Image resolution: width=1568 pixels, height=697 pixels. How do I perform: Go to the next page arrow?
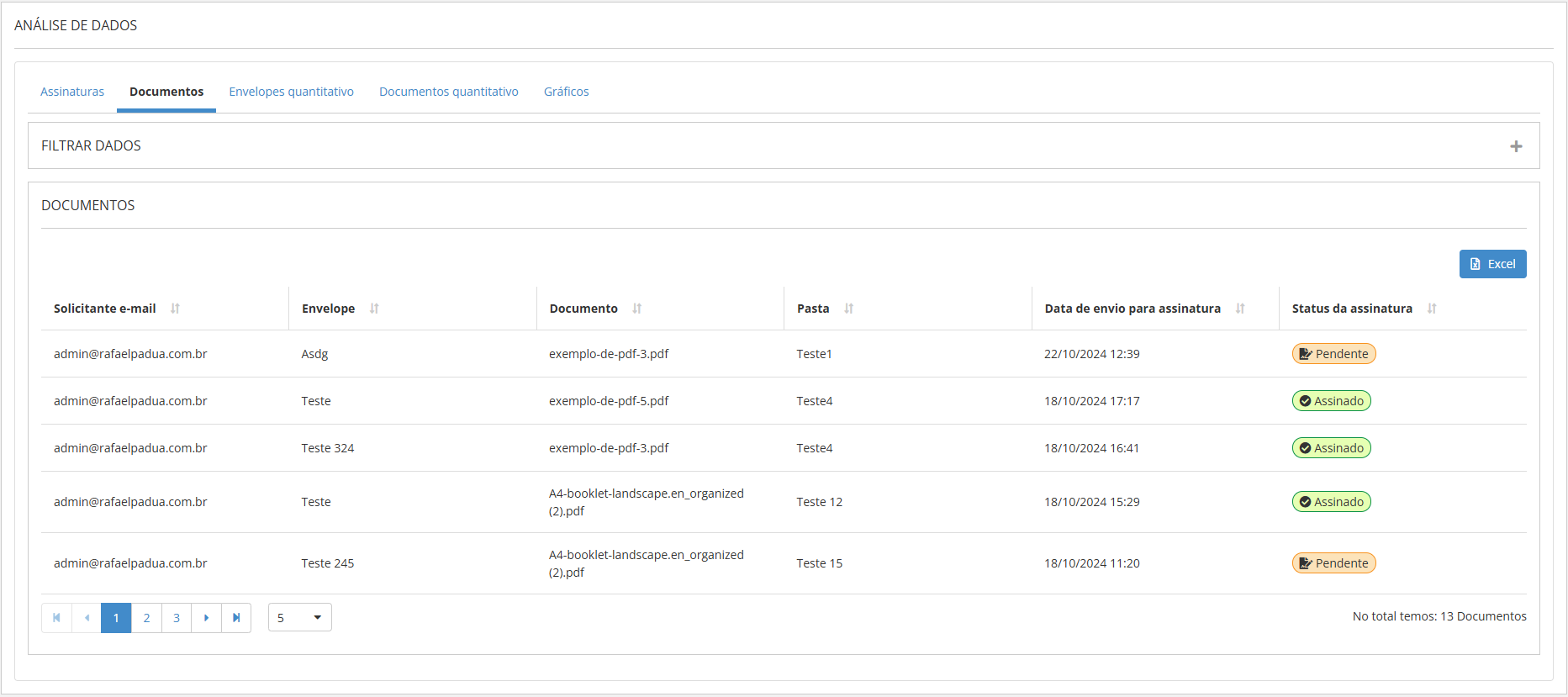coord(206,618)
